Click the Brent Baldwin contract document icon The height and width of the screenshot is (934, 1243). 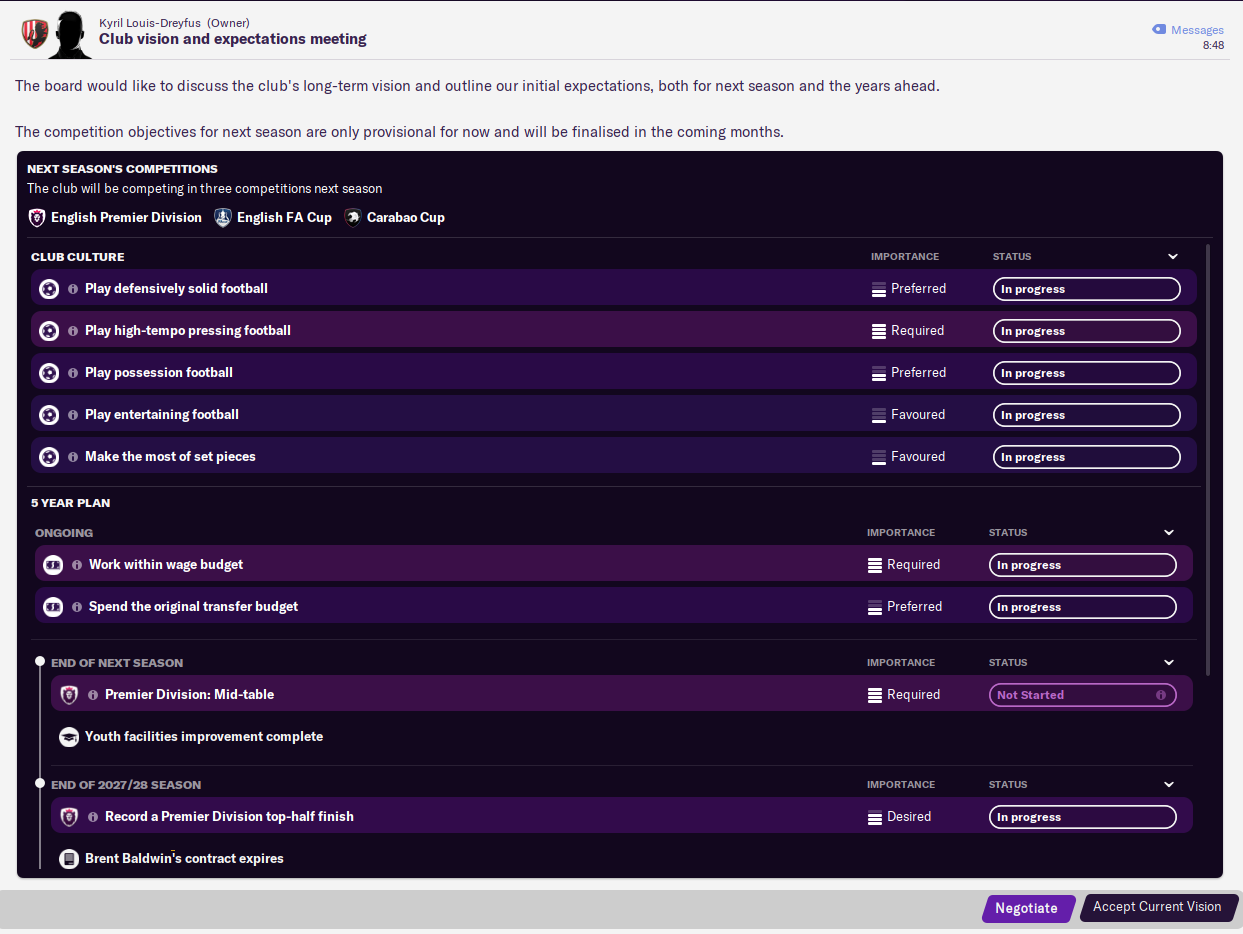click(69, 859)
